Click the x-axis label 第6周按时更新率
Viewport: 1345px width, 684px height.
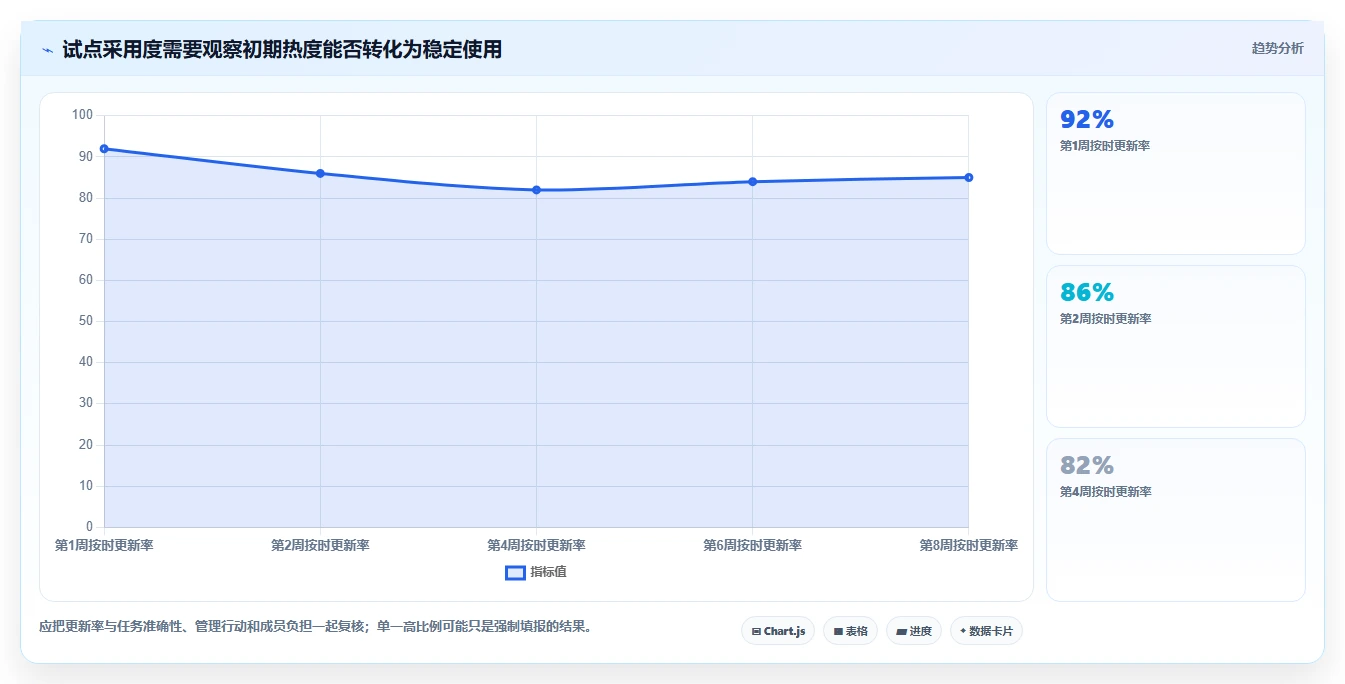752,545
